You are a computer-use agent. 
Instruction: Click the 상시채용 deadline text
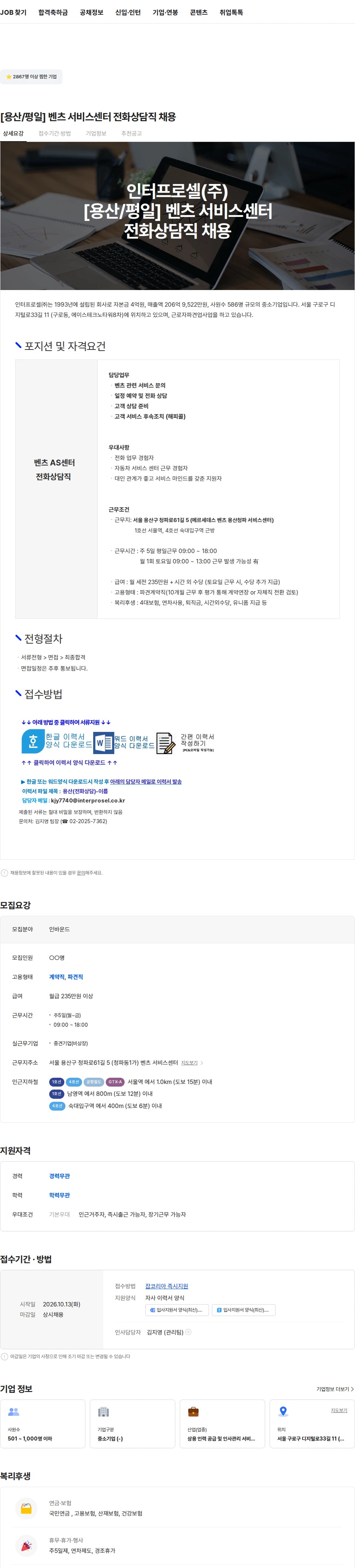click(53, 1315)
